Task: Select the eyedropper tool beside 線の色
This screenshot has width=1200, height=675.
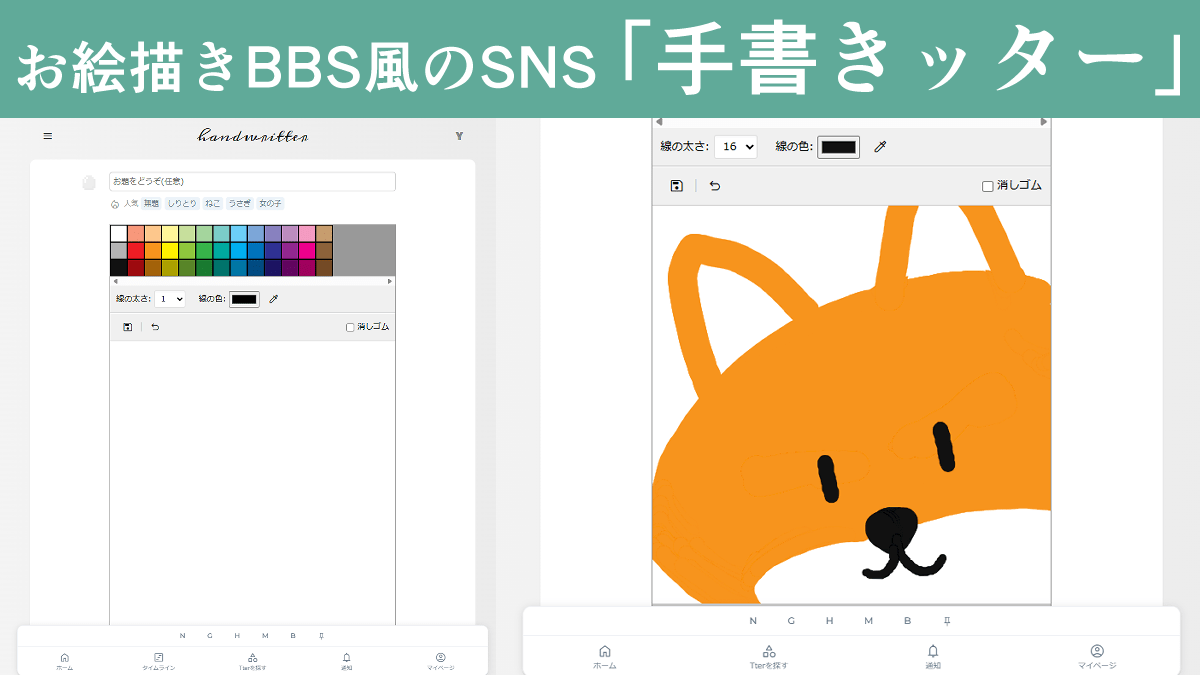Action: (x=273, y=298)
